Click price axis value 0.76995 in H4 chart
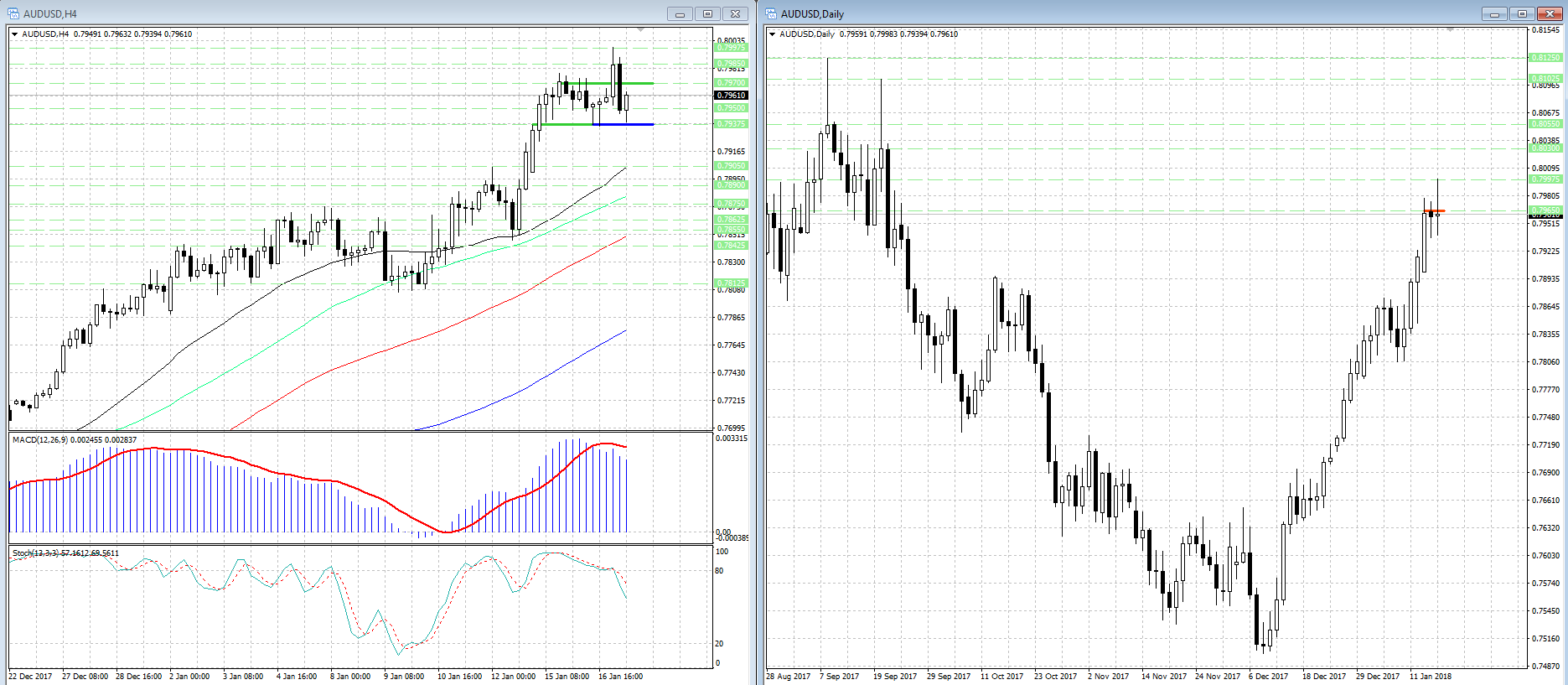The width and height of the screenshot is (1568, 685). [x=732, y=428]
